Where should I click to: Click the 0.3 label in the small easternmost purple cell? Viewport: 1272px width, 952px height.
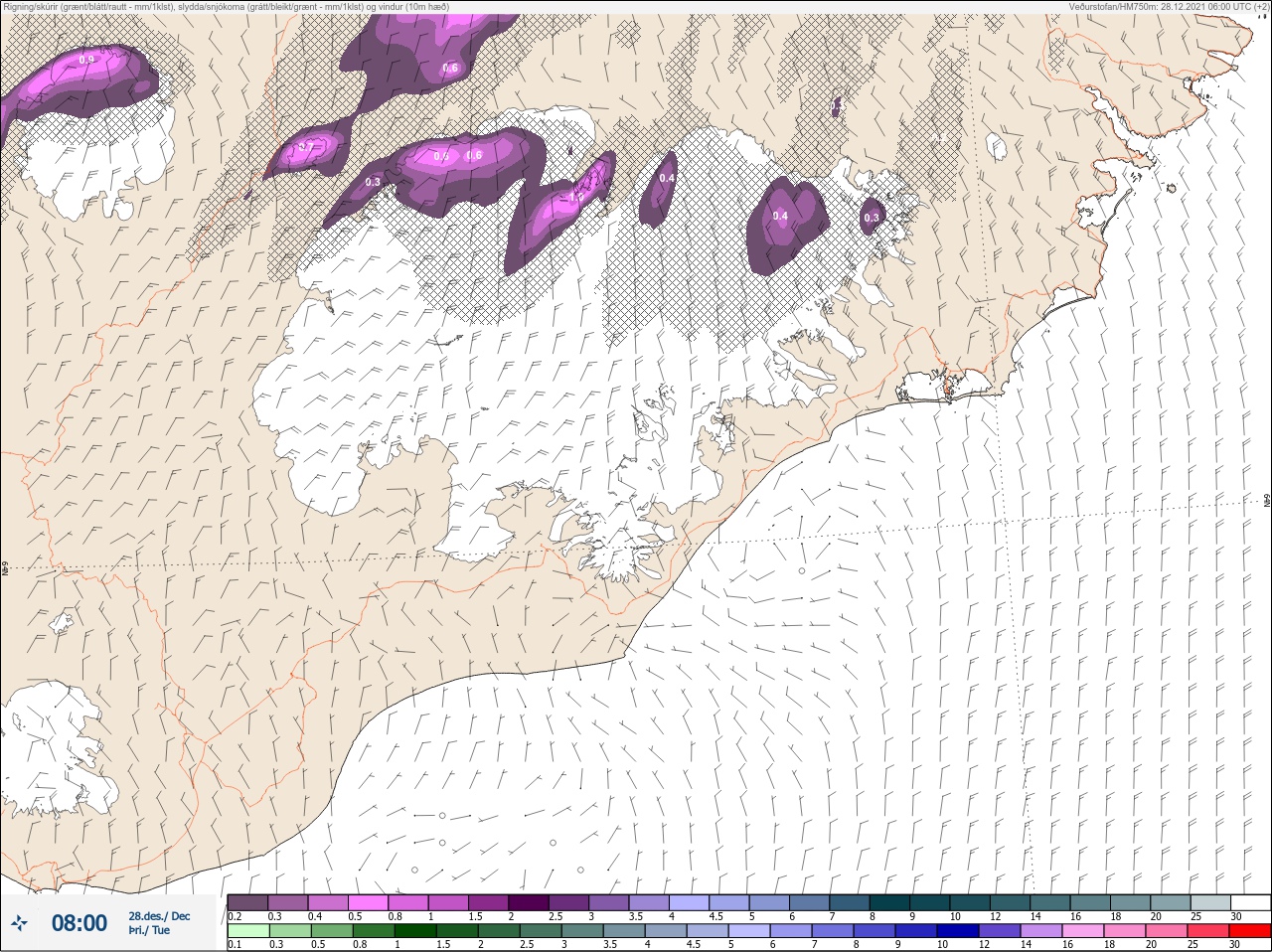(872, 218)
